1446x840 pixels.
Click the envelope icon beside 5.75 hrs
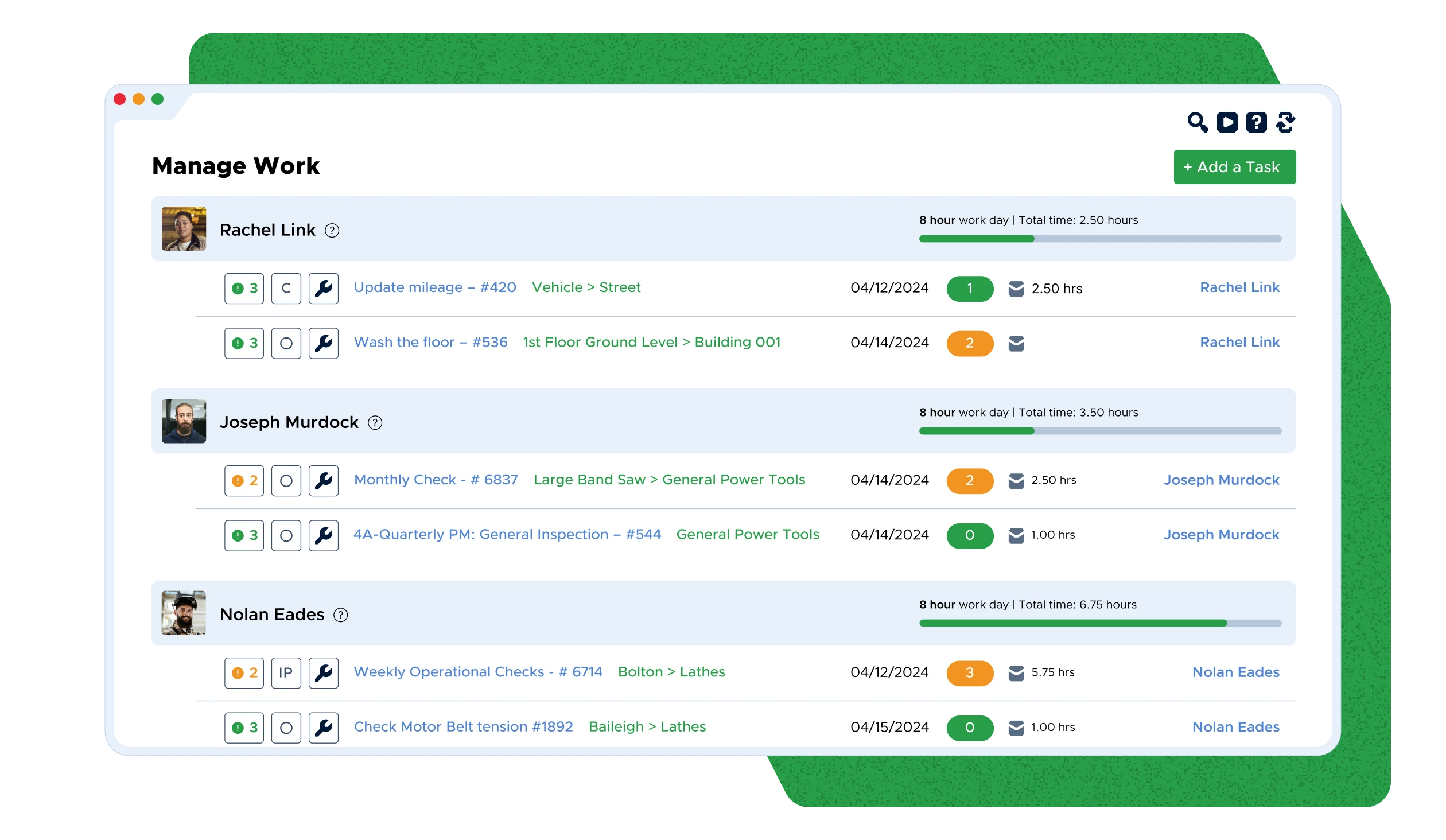(x=1016, y=673)
